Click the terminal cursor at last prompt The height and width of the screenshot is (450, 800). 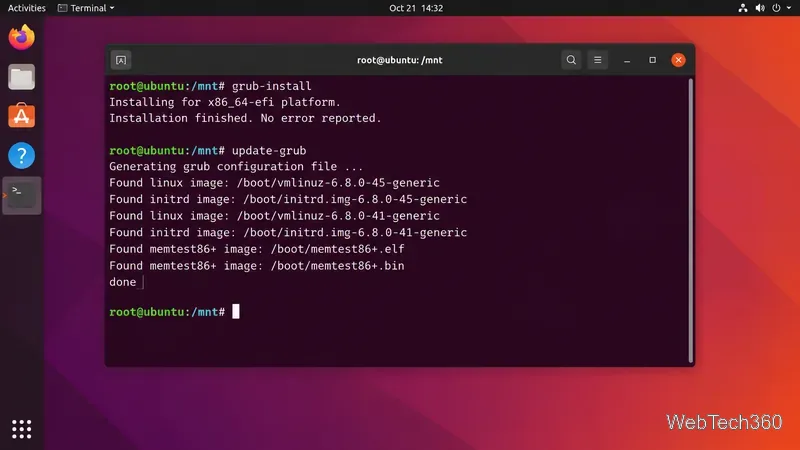[236, 311]
